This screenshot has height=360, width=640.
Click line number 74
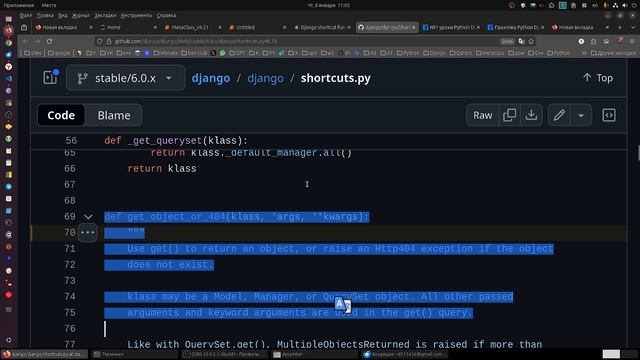pos(70,297)
